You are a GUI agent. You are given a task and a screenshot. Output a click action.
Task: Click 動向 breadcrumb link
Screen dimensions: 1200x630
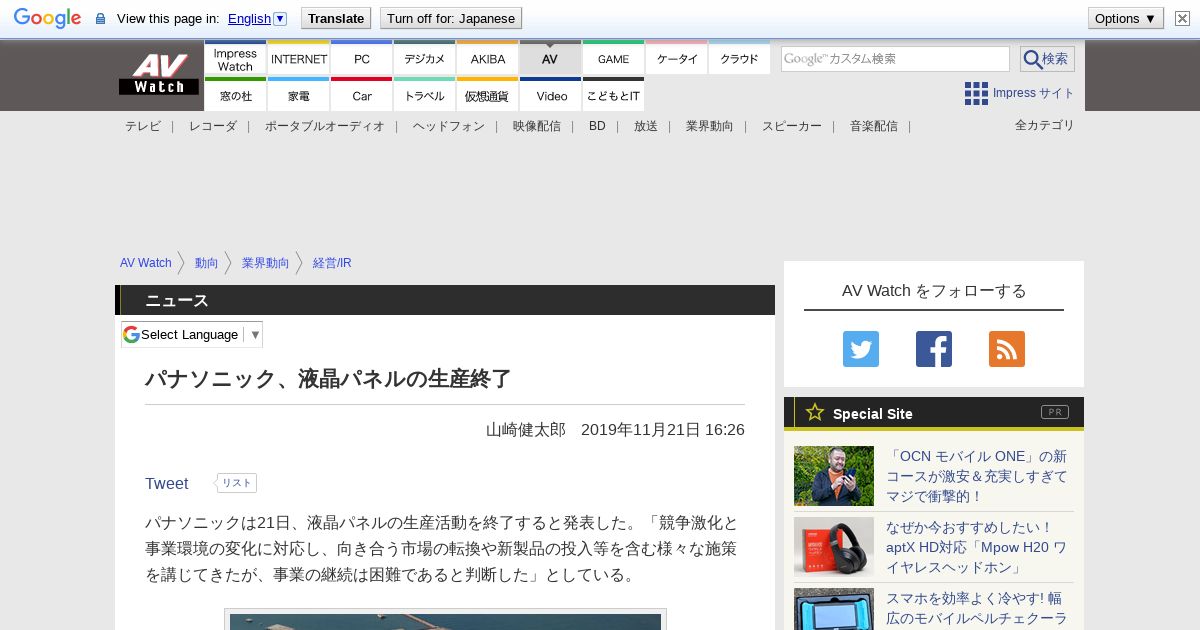(x=207, y=263)
